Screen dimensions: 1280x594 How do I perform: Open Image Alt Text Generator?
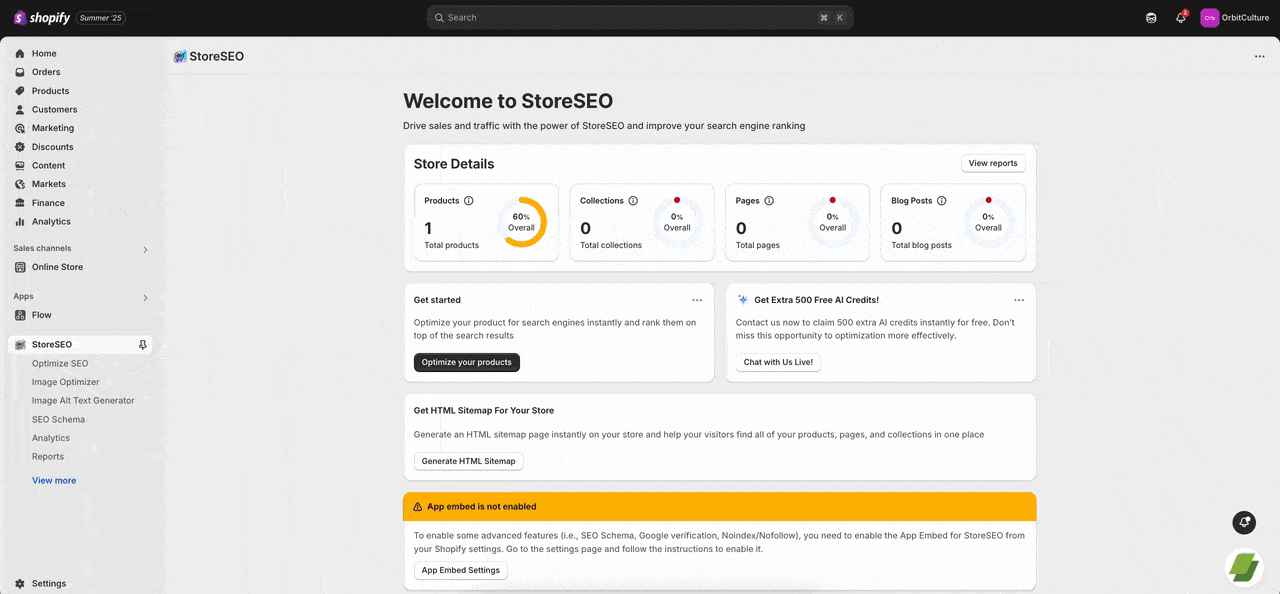click(83, 401)
